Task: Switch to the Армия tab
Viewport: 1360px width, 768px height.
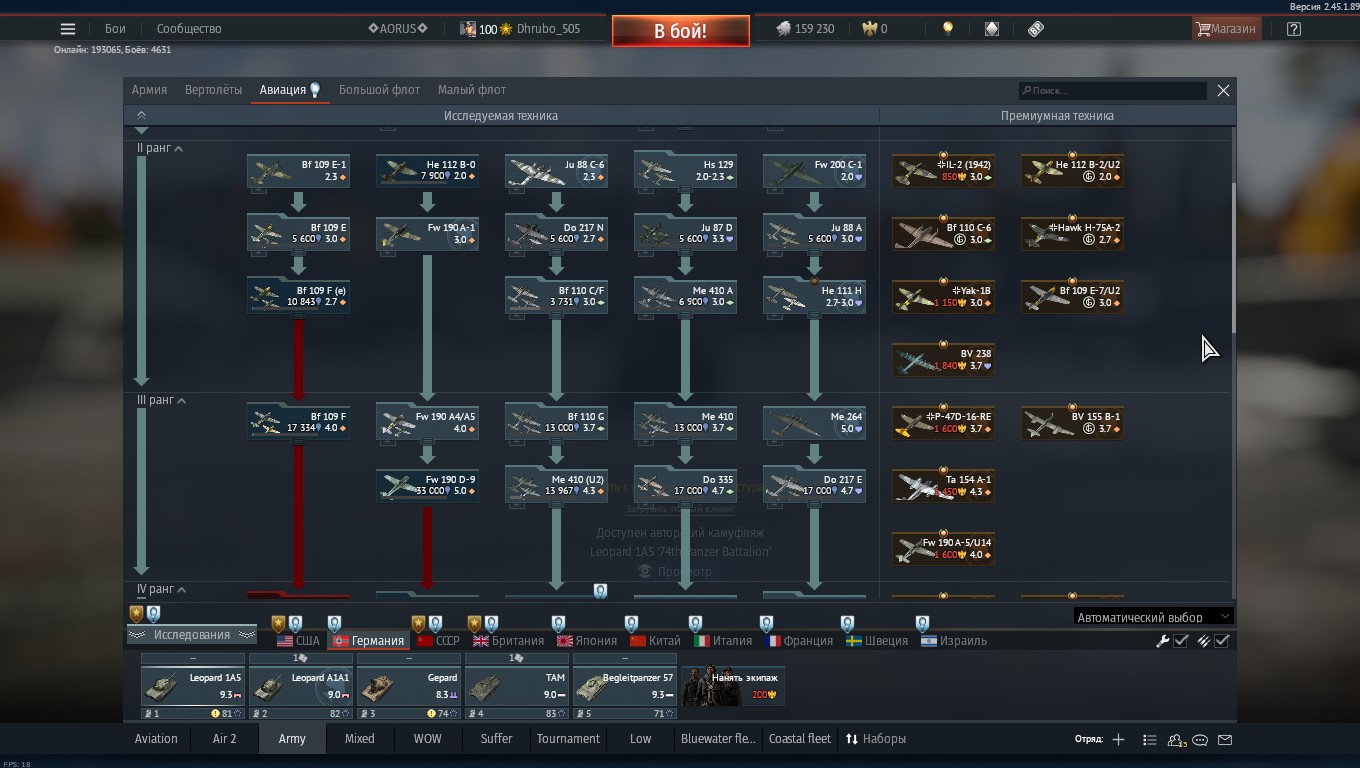Action: [x=150, y=90]
